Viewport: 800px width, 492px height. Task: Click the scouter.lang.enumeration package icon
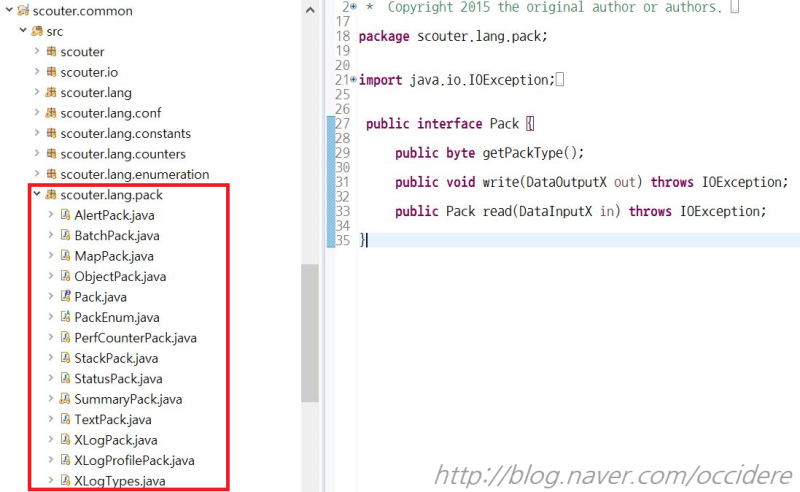51,174
